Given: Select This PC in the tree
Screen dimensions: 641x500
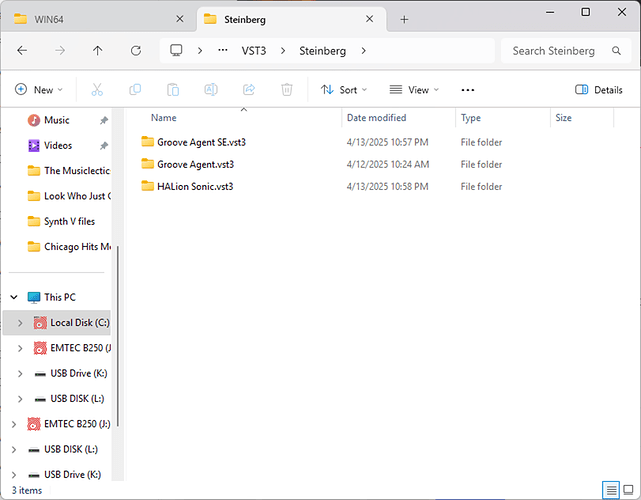Looking at the screenshot, I should tap(52, 297).
